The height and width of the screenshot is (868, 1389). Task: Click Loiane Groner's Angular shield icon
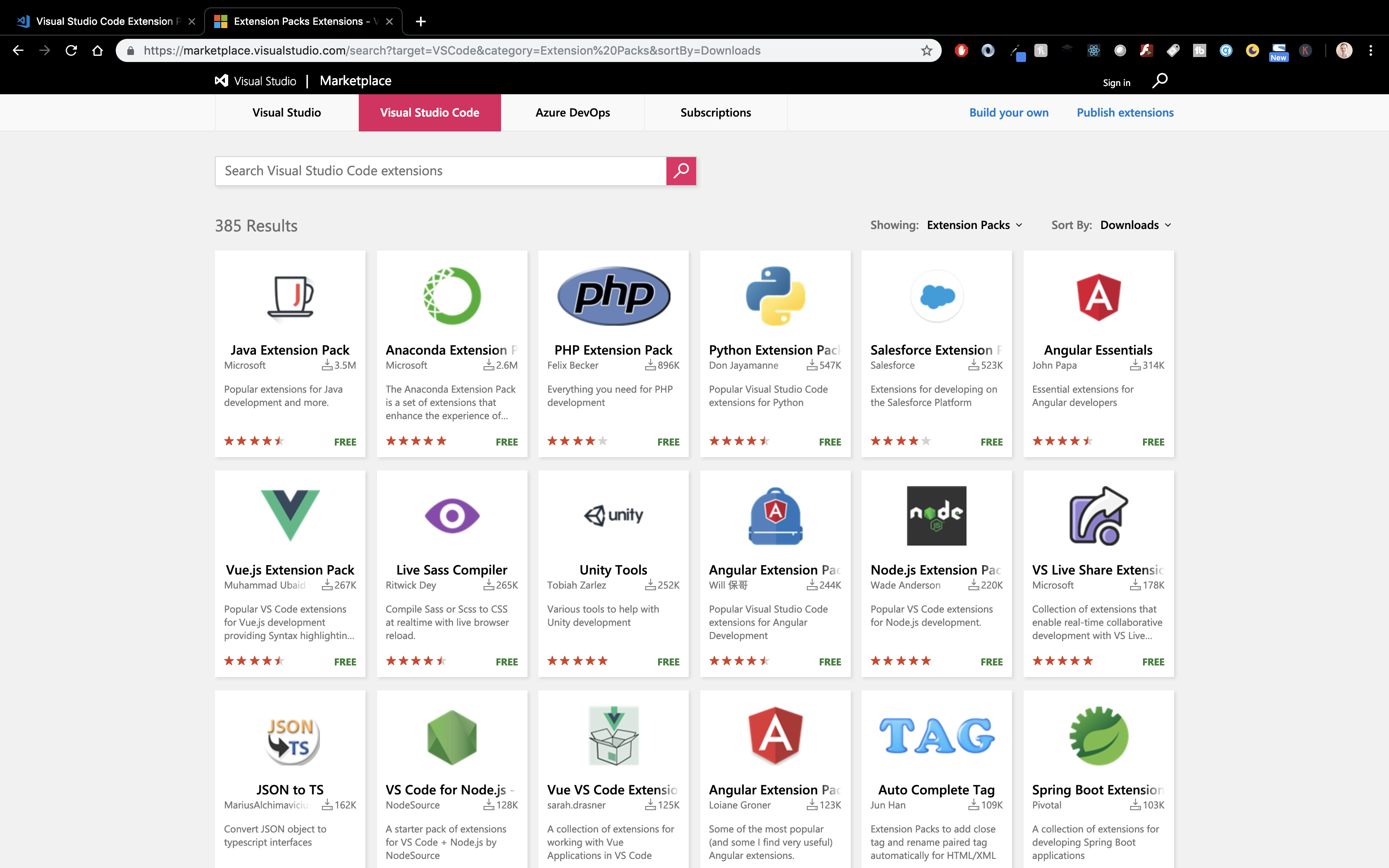pyautogui.click(x=776, y=736)
